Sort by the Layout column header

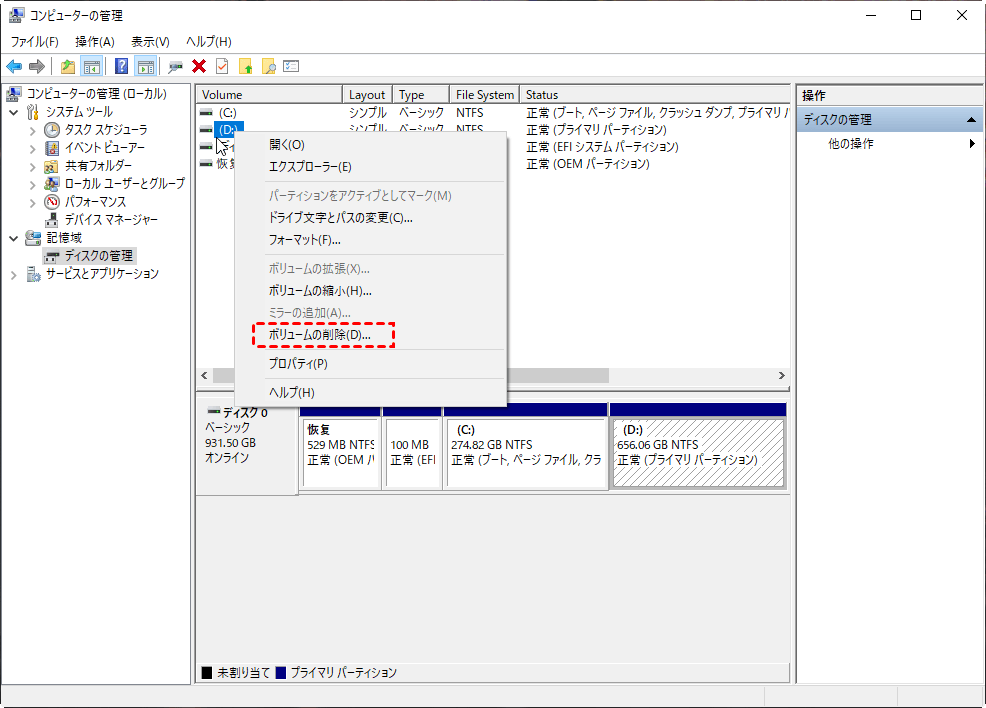tap(367, 94)
